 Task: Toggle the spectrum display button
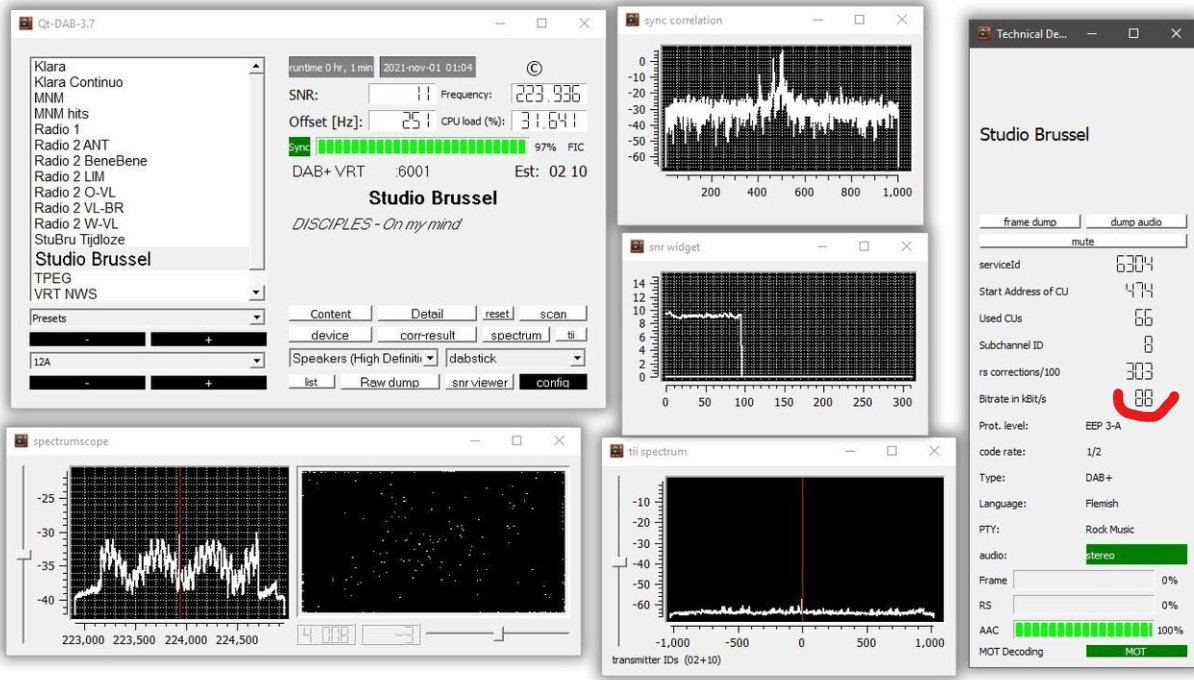coord(516,335)
